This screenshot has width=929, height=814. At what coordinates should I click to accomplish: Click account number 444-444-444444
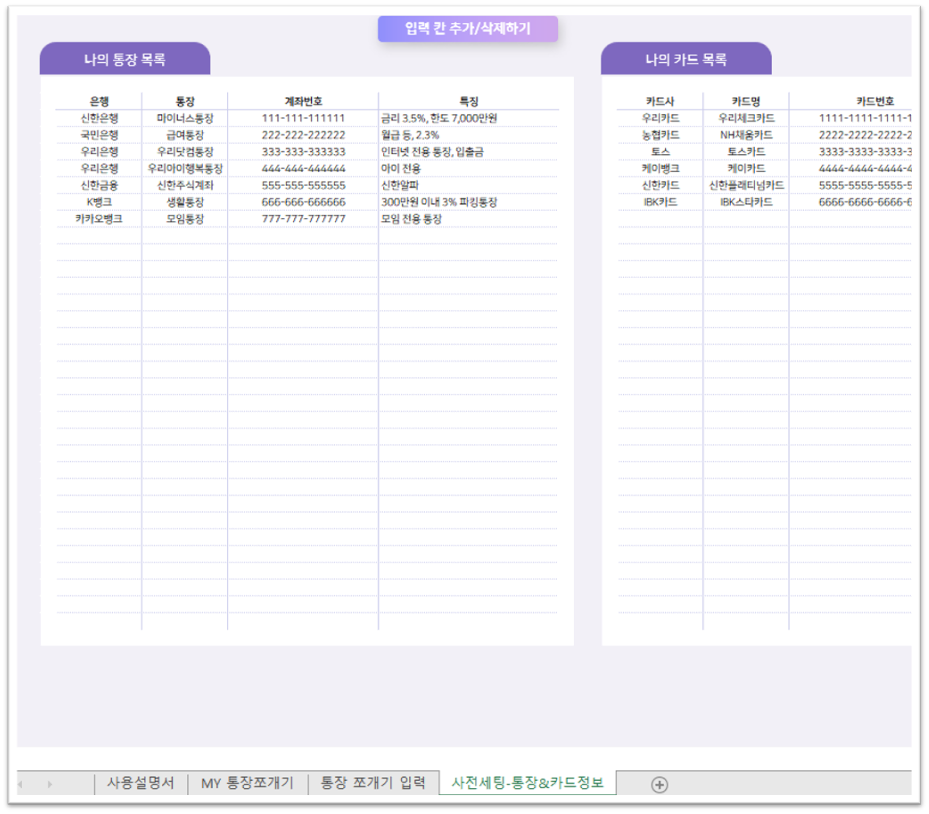click(303, 168)
